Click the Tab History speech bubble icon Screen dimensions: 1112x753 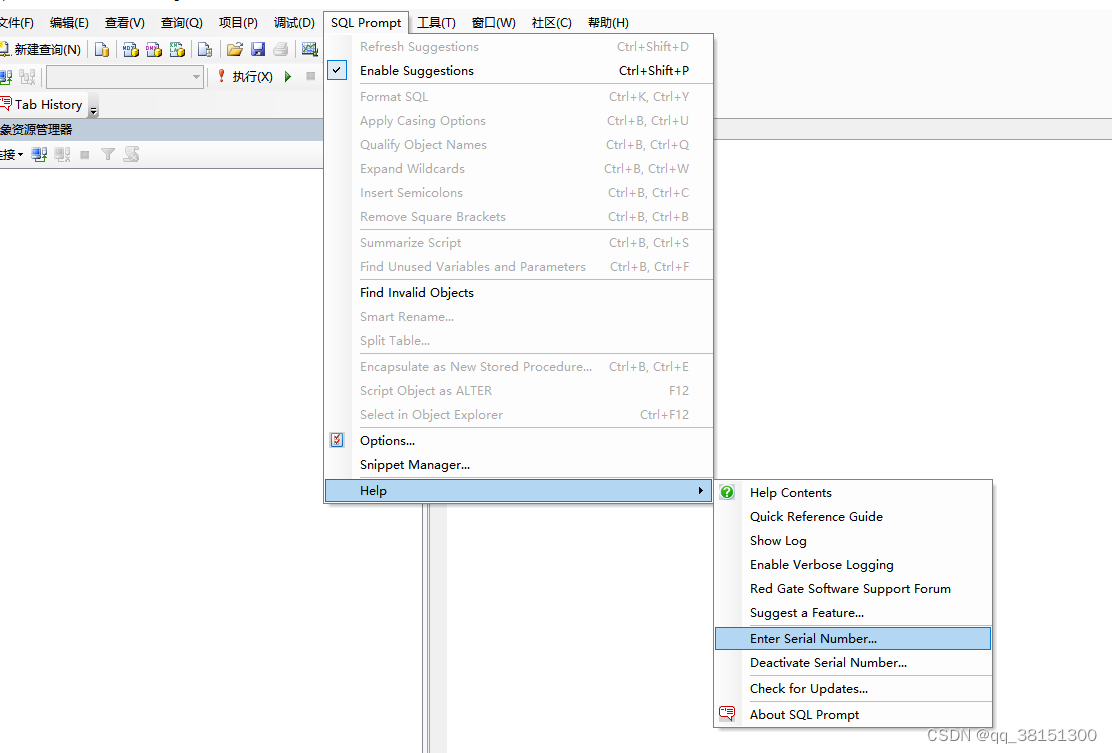[6, 104]
